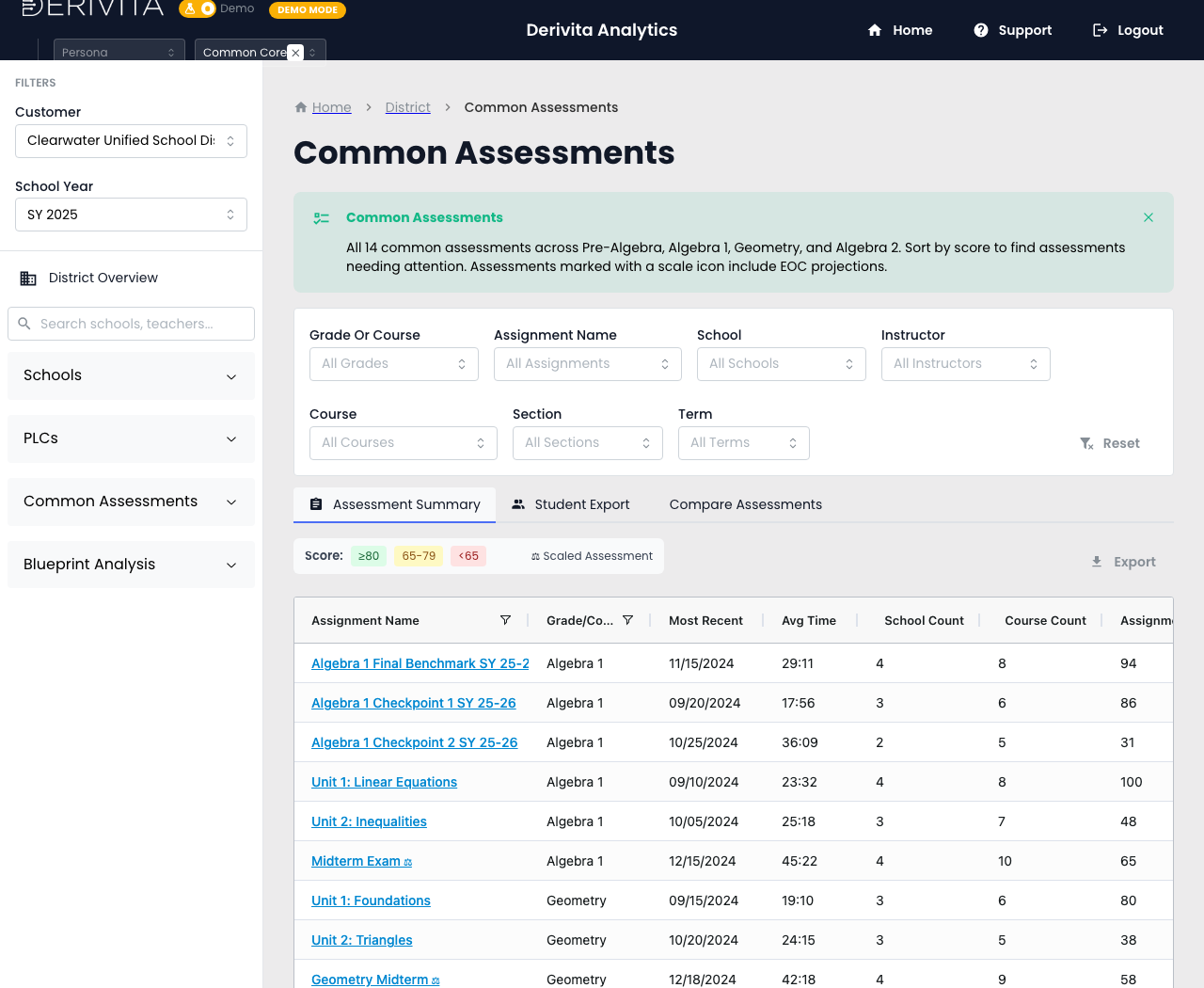Image resolution: width=1204 pixels, height=988 pixels.
Task: Go to District breadcrumb link
Action: (407, 107)
